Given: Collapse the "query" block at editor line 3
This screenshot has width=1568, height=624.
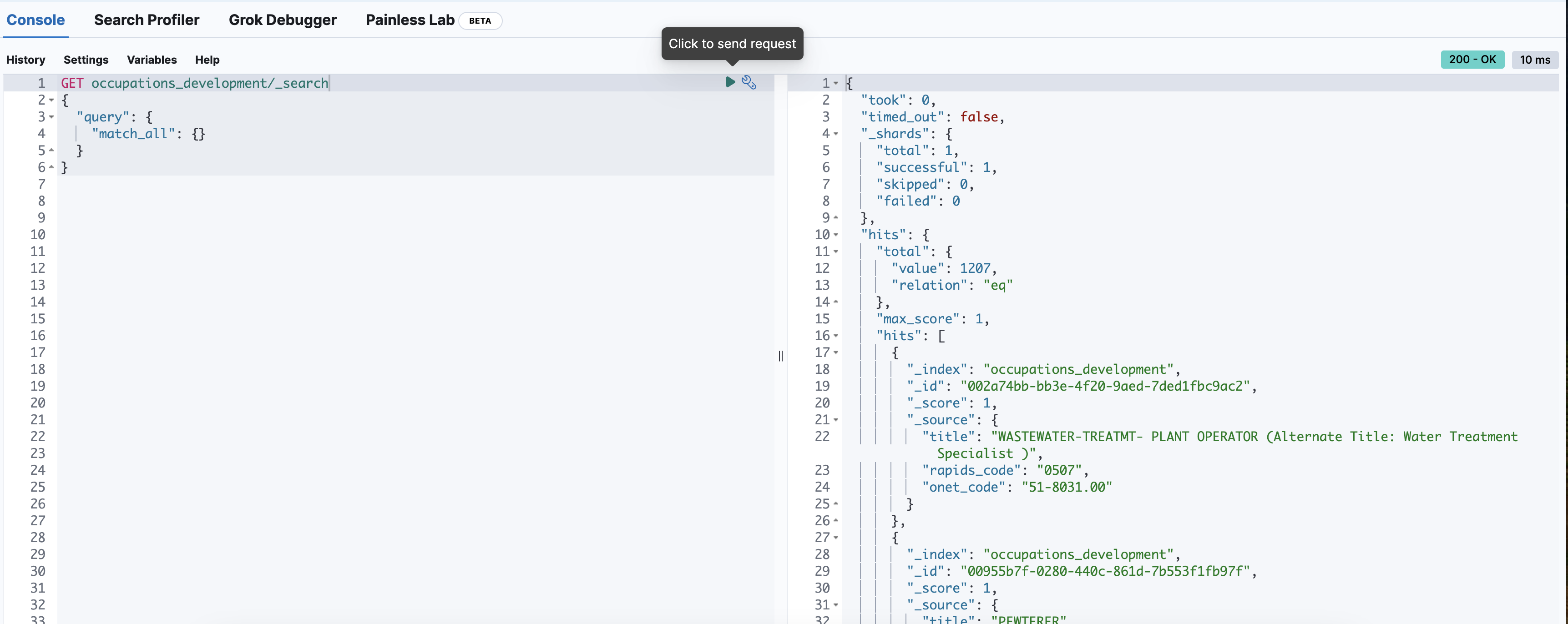Looking at the screenshot, I should (51, 117).
